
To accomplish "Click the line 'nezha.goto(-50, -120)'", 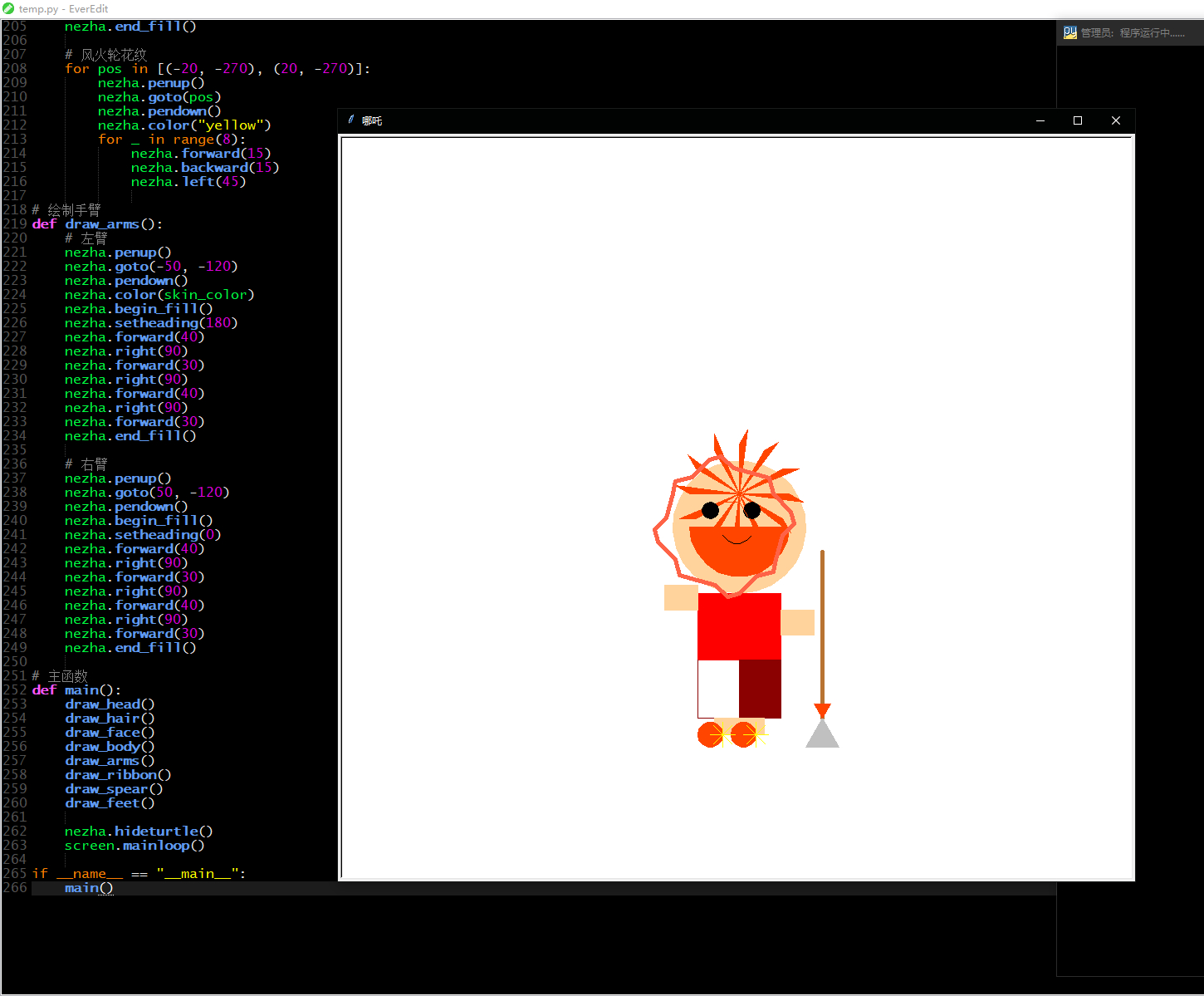I will click(151, 267).
